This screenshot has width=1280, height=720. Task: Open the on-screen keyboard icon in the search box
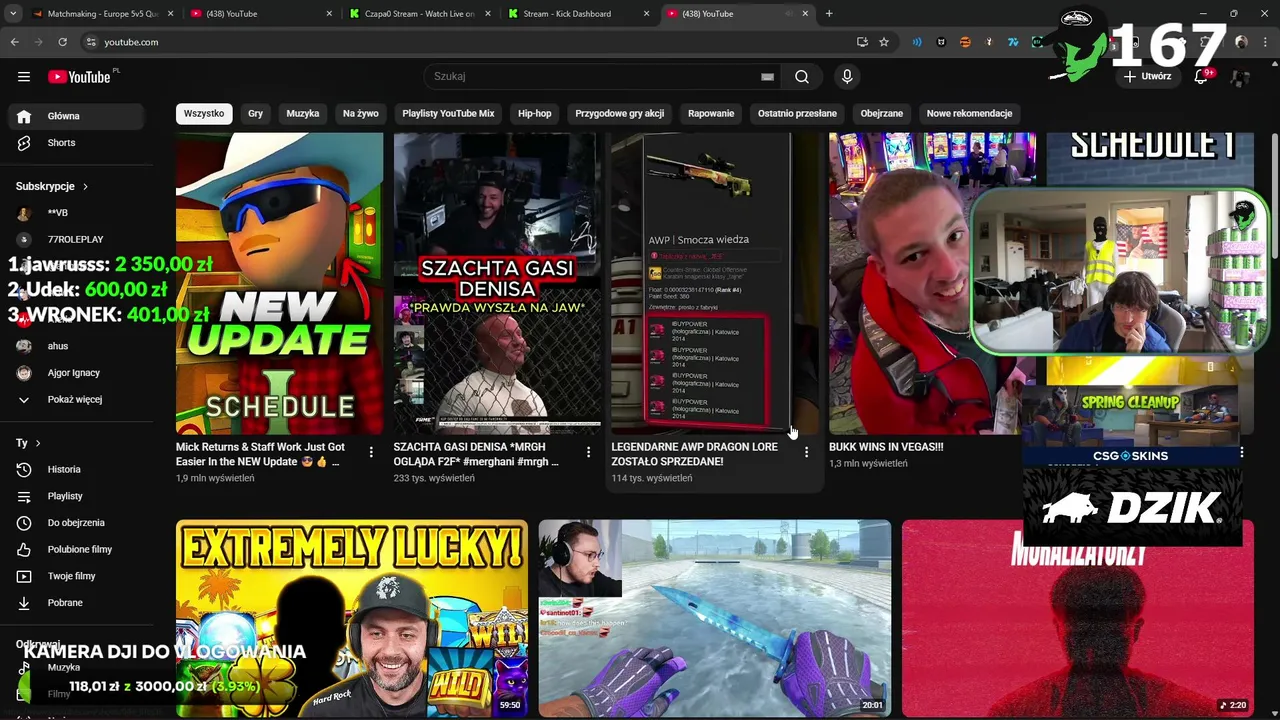click(767, 77)
